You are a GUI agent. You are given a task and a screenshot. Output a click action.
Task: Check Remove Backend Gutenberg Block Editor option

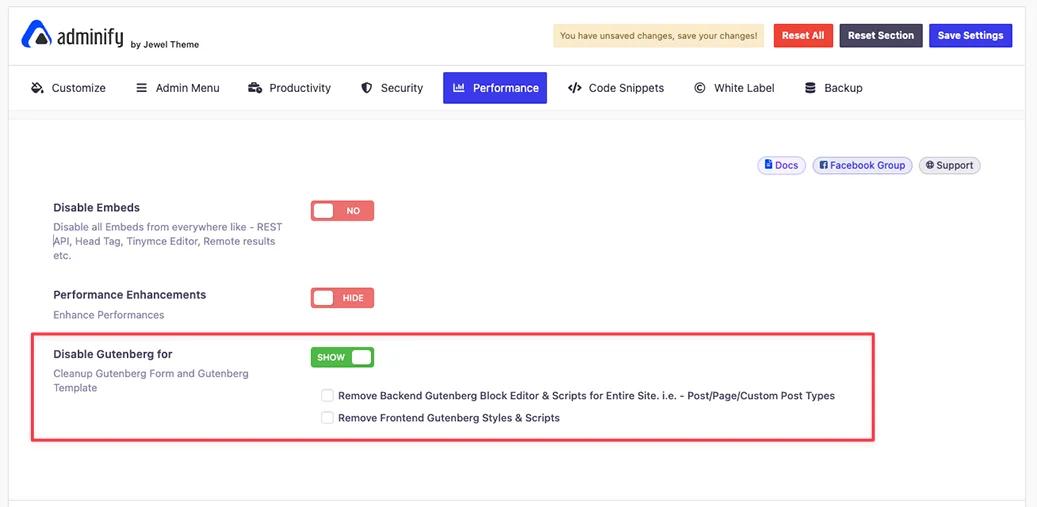327,396
